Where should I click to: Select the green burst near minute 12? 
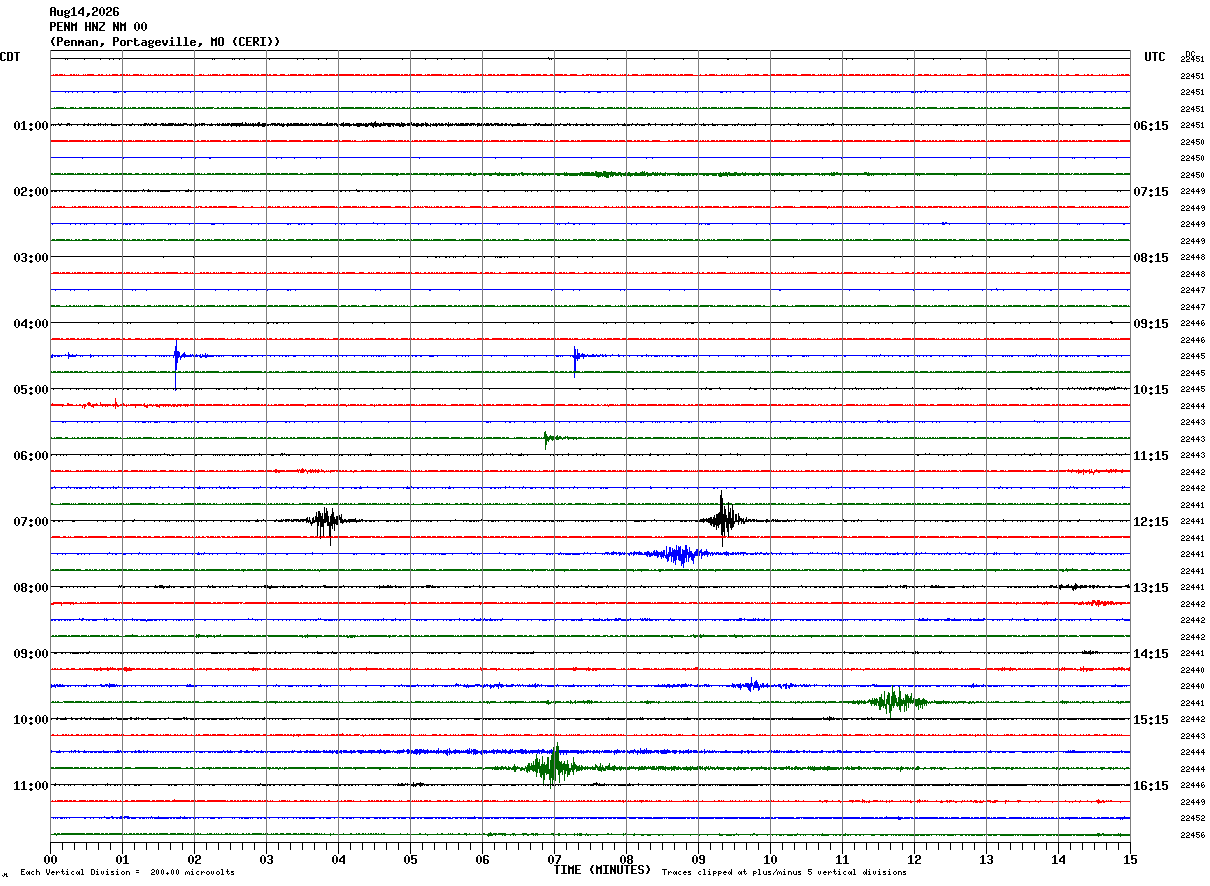coord(895,701)
